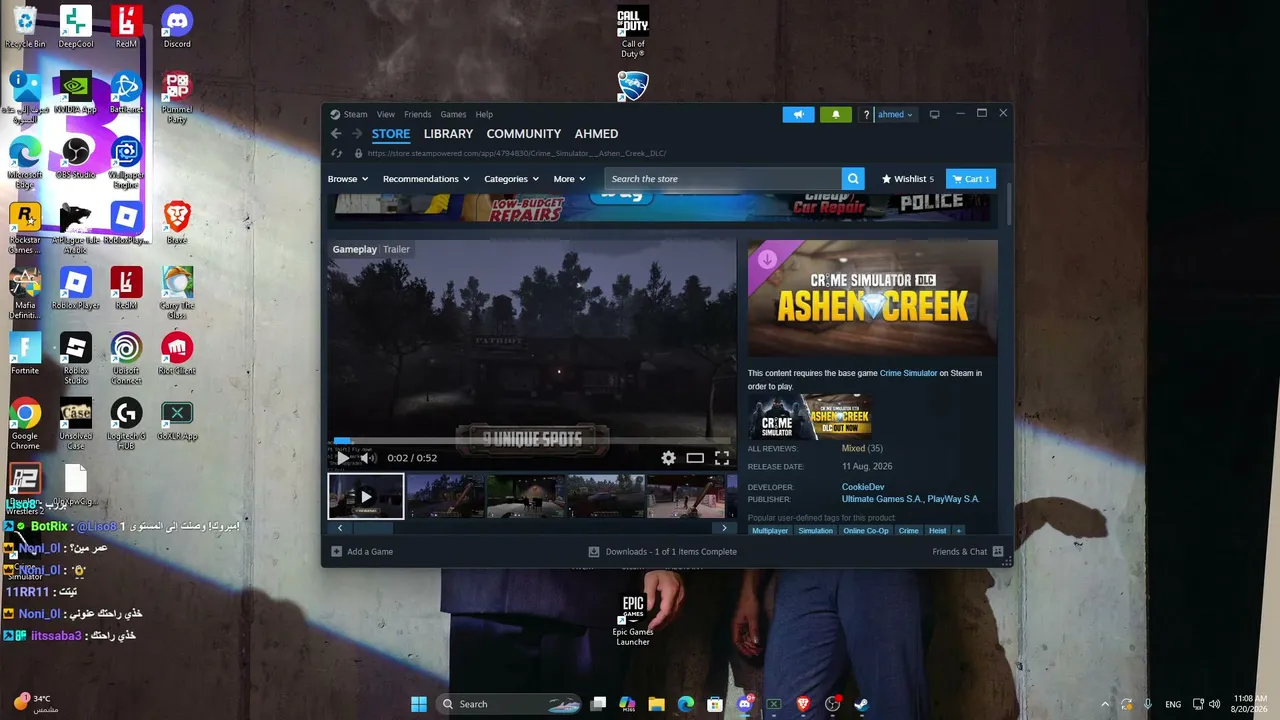Switch Steam to Big Picture mode
This screenshot has width=1280, height=720.
[x=935, y=115]
